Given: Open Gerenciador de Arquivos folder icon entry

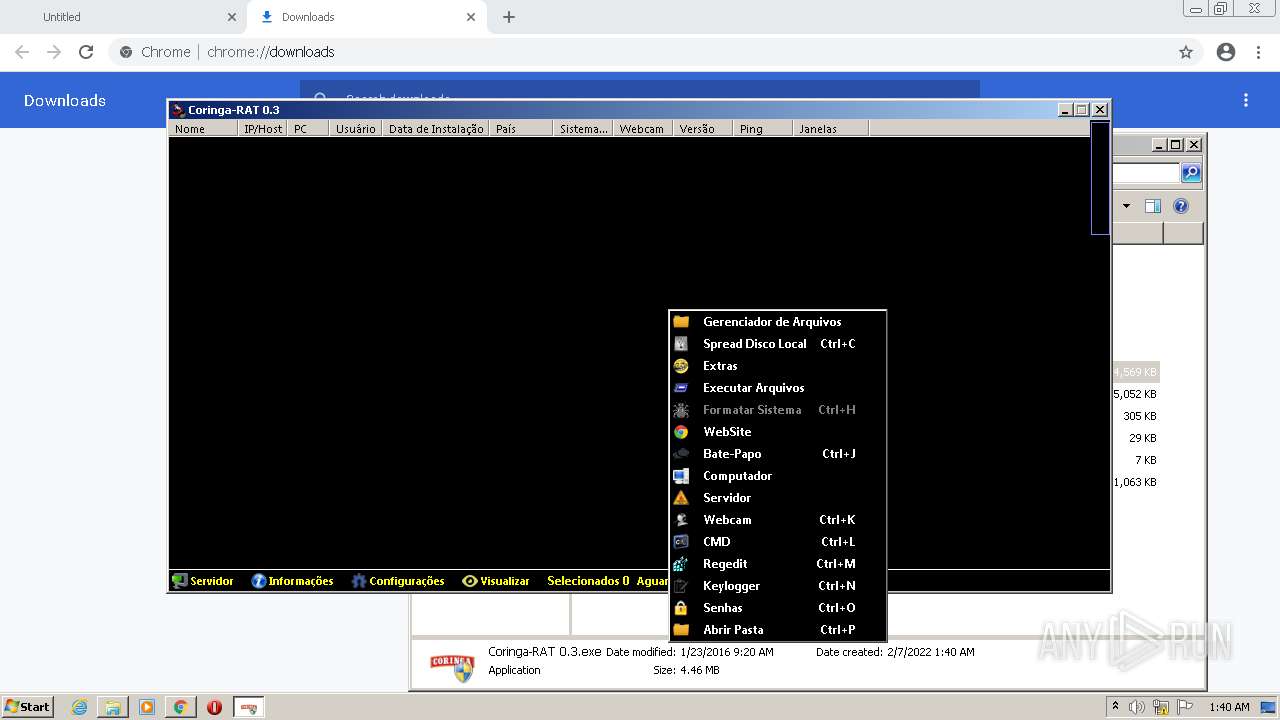Looking at the screenshot, I should tap(681, 322).
